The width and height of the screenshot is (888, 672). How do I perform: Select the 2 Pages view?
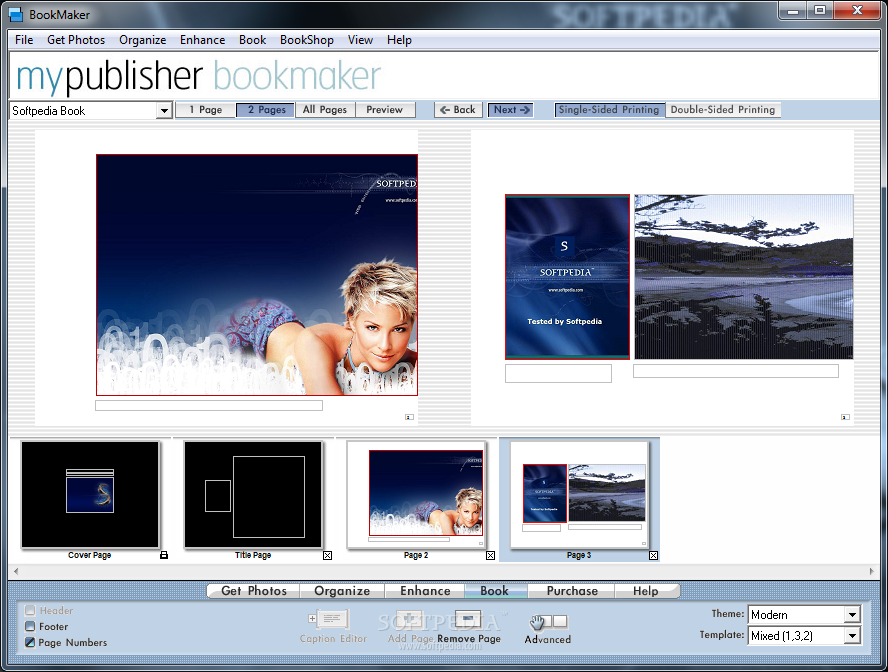pos(266,110)
